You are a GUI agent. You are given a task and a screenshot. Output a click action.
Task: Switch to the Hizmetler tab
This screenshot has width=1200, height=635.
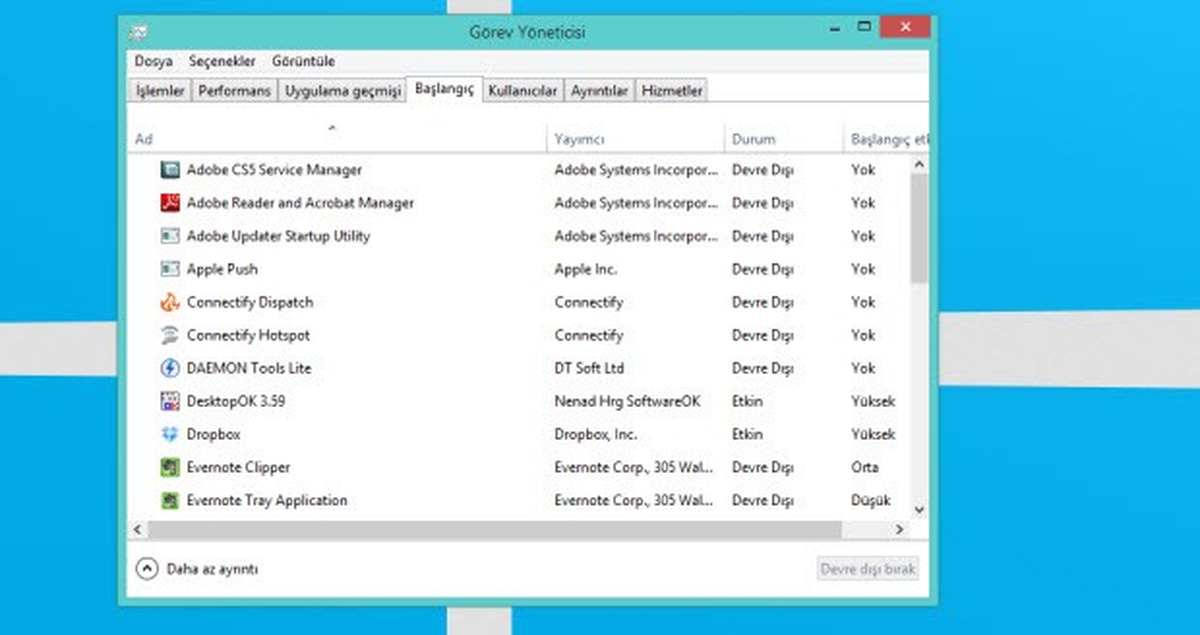pos(673,91)
